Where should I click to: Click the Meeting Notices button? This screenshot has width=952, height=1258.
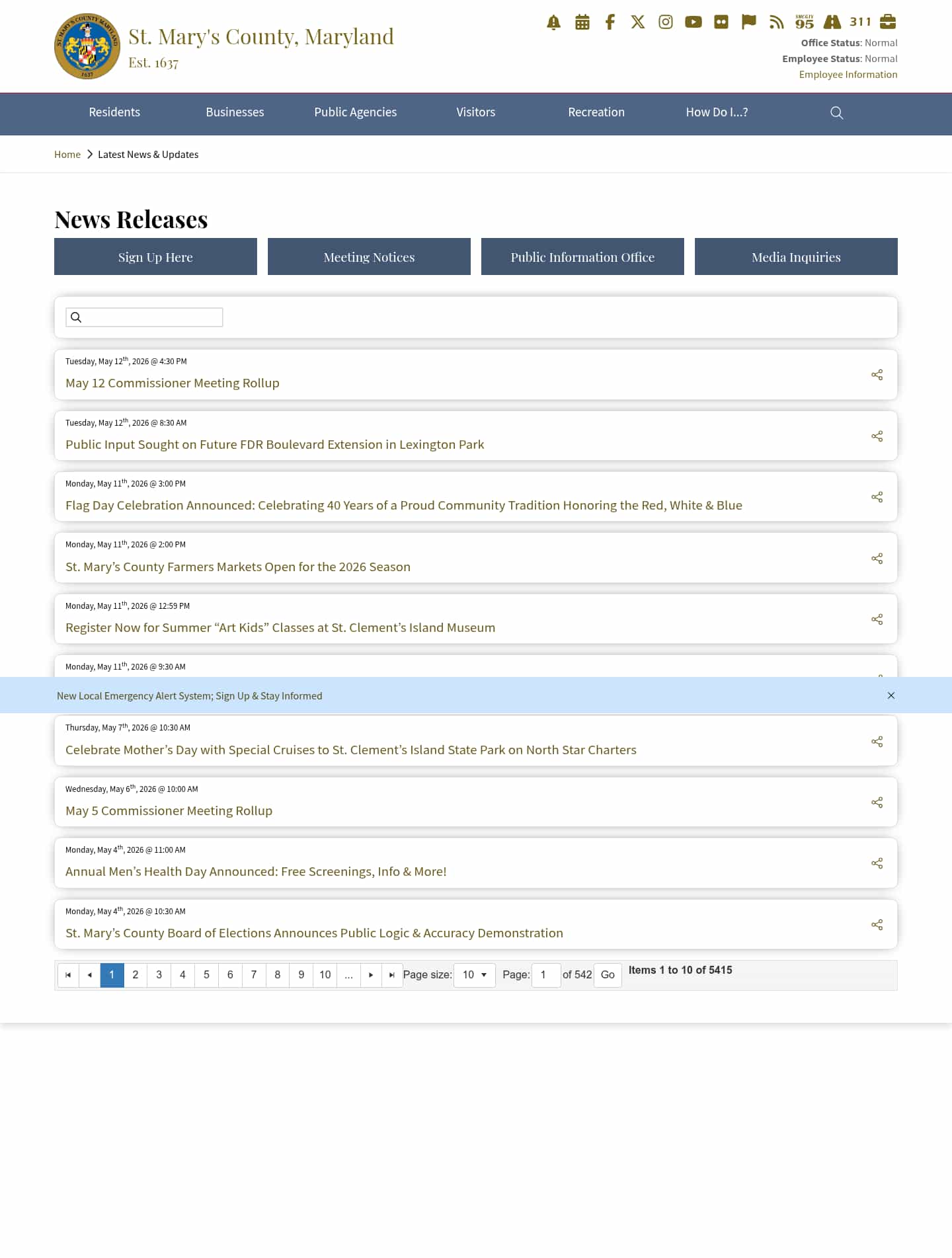369,256
